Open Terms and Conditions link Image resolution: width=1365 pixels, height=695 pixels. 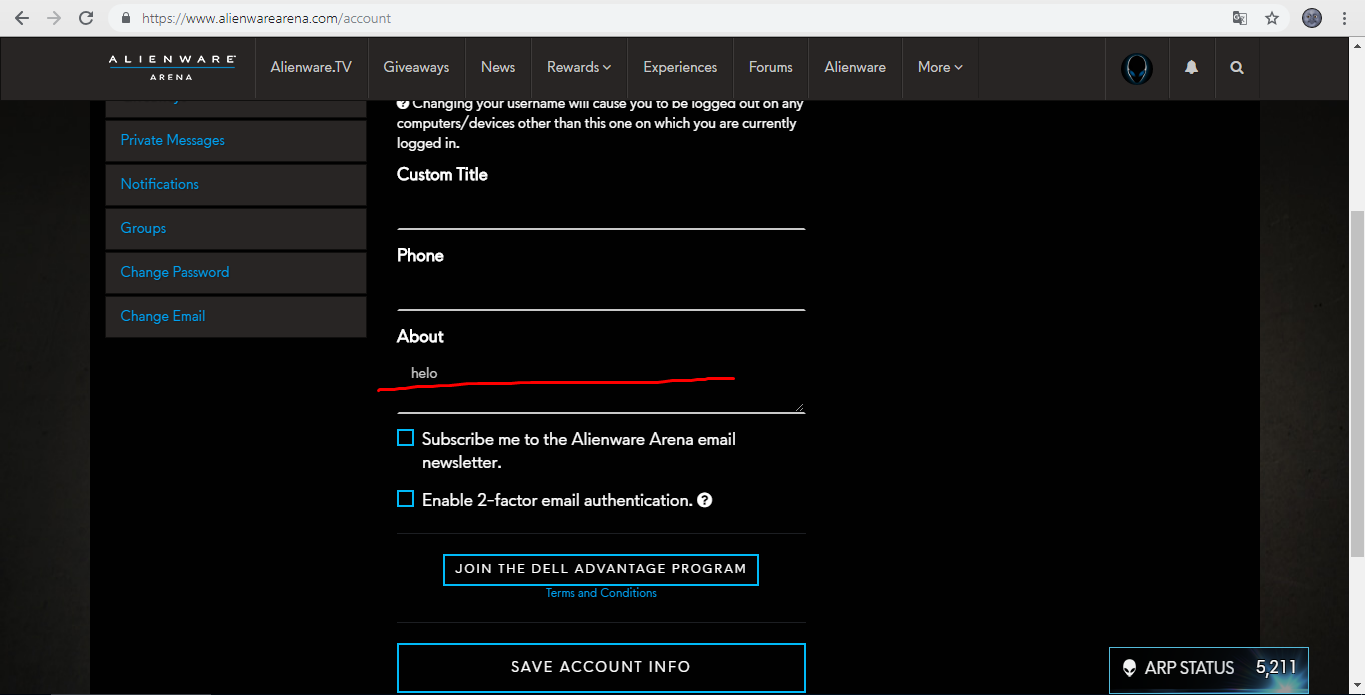pos(601,593)
